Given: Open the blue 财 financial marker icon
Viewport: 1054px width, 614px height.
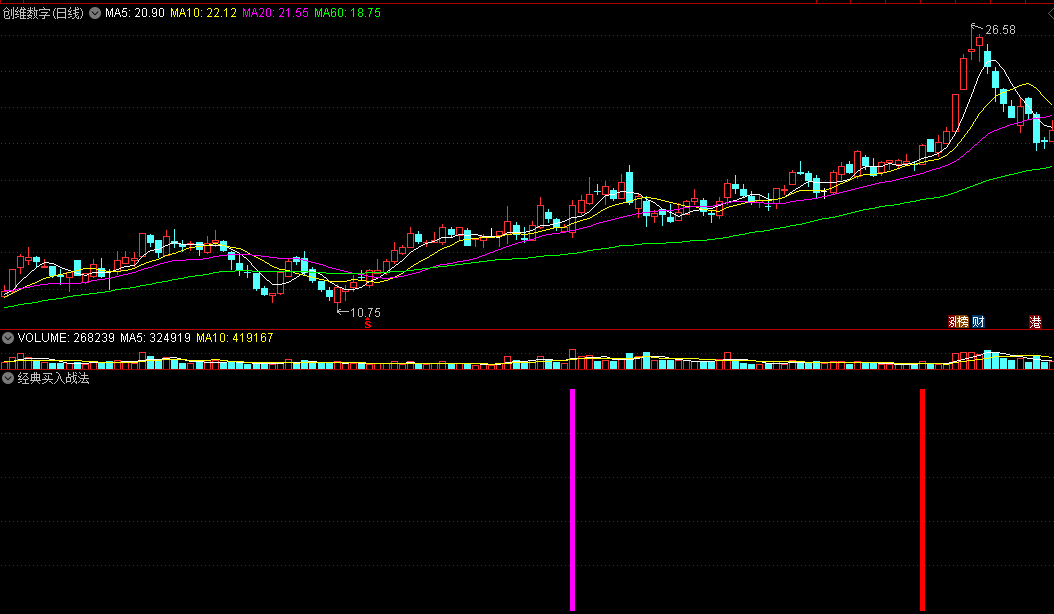Looking at the screenshot, I should click(978, 322).
